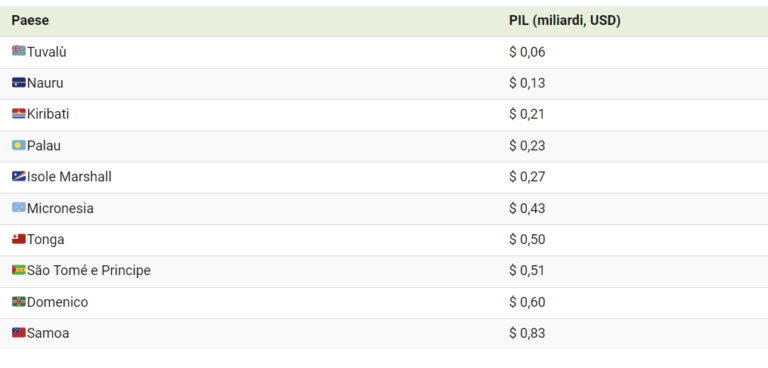768x368 pixels.
Task: Click the Tonga flag icon
Action: point(19,239)
